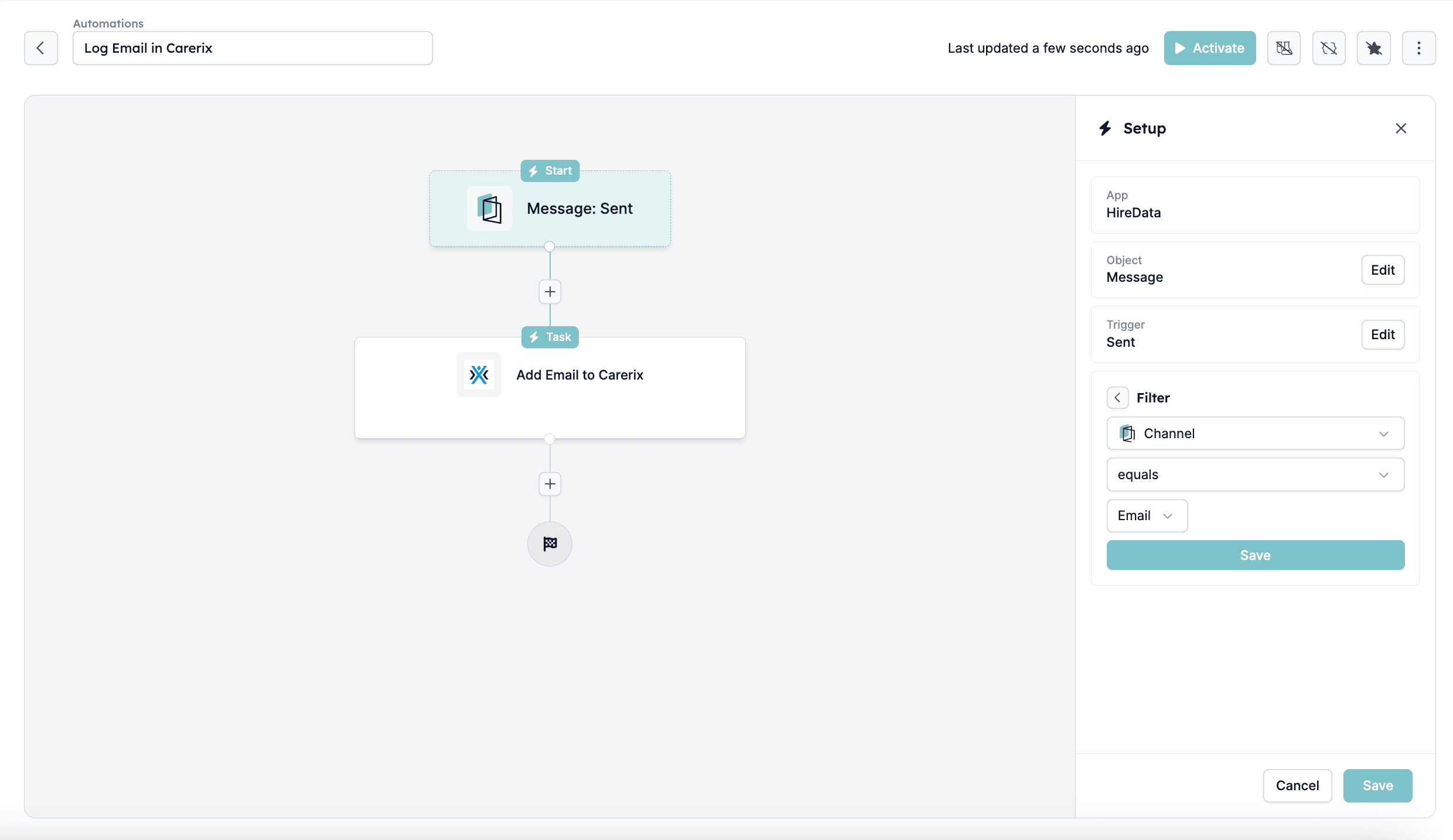Select the Message: Sent start node

(550, 209)
